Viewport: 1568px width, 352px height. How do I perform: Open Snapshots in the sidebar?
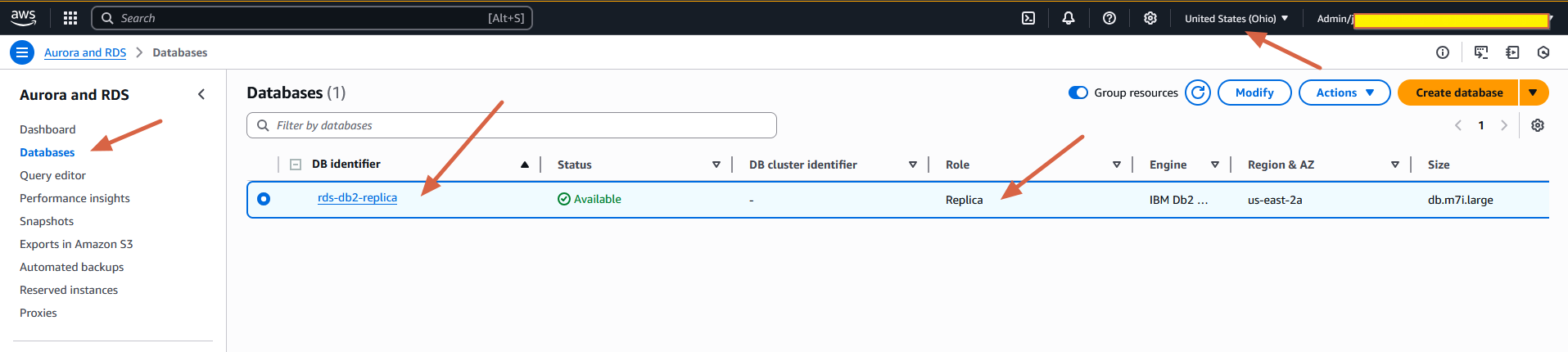(x=47, y=221)
